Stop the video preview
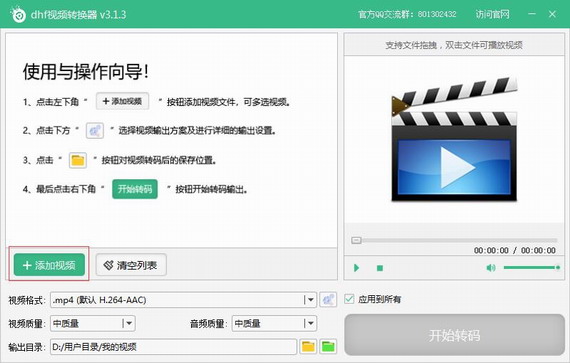Screen dimensions: 570x363 click(x=380, y=268)
